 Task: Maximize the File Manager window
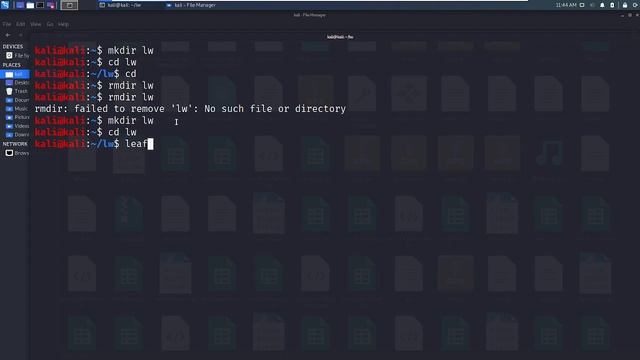(630, 15)
